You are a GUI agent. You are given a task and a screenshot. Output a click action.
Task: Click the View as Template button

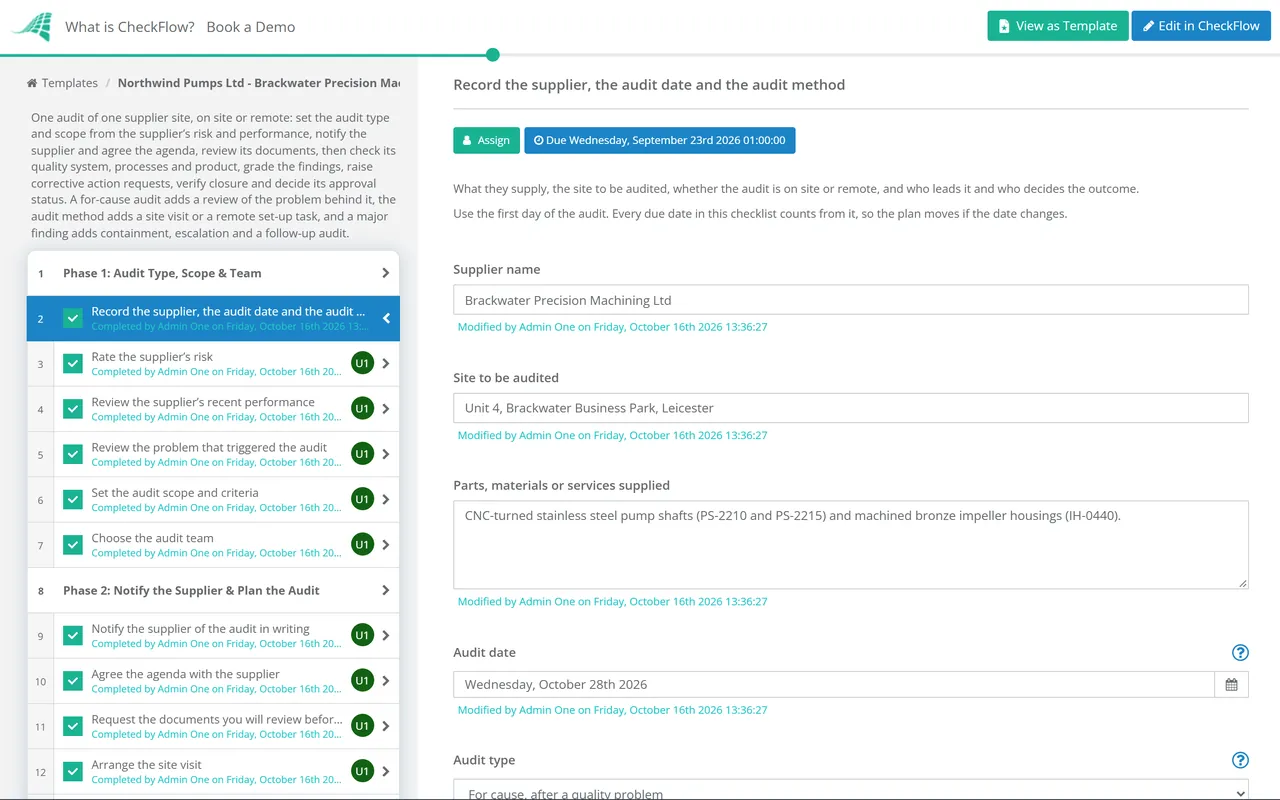1058,26
